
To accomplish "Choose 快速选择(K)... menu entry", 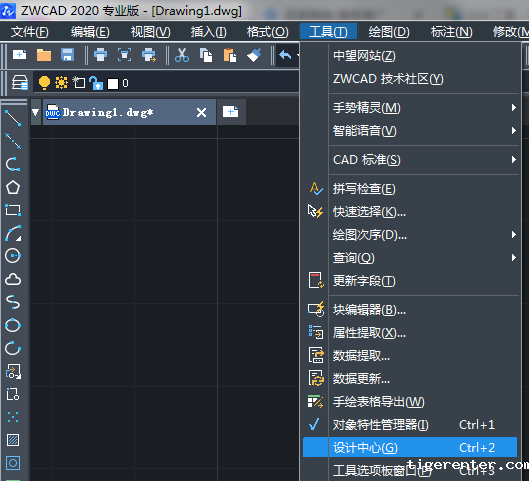I will tap(410, 212).
